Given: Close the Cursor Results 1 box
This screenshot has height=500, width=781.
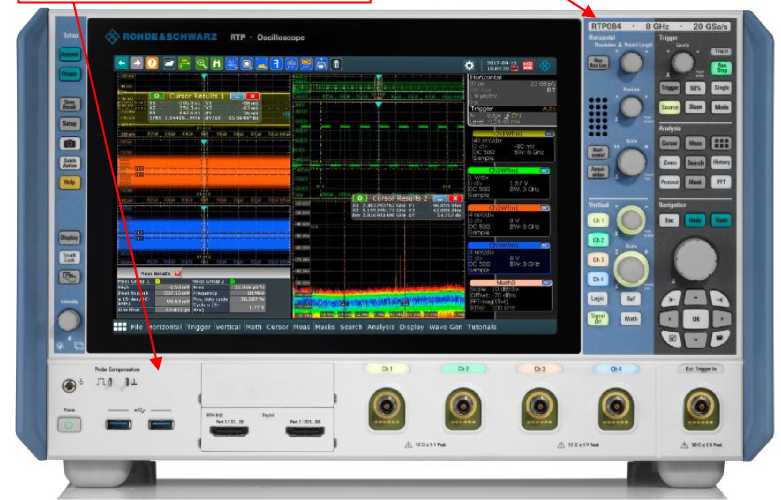Looking at the screenshot, I should pos(252,96).
